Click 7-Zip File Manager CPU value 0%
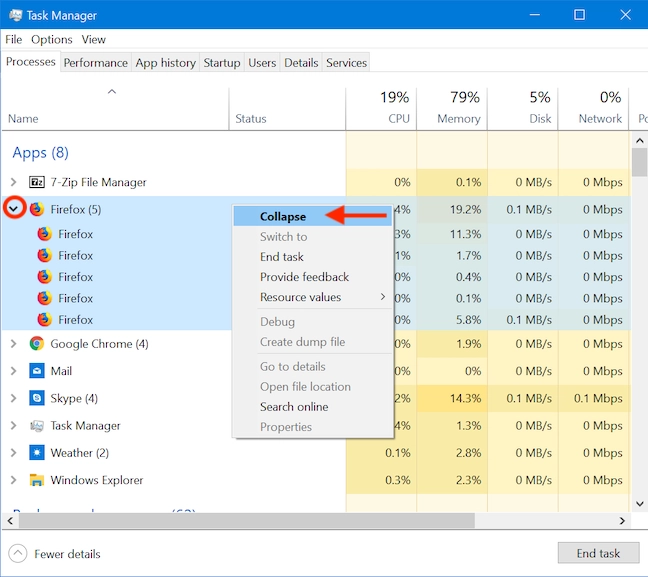Screen dimensions: 648x577 point(402,182)
